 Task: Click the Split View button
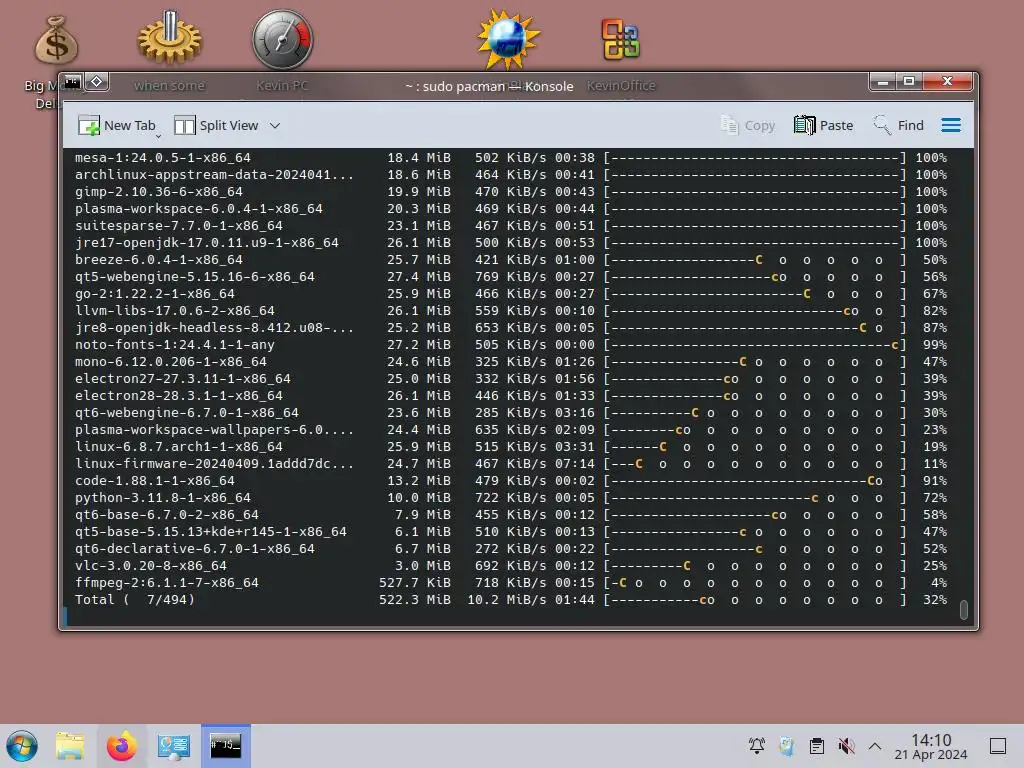[216, 125]
